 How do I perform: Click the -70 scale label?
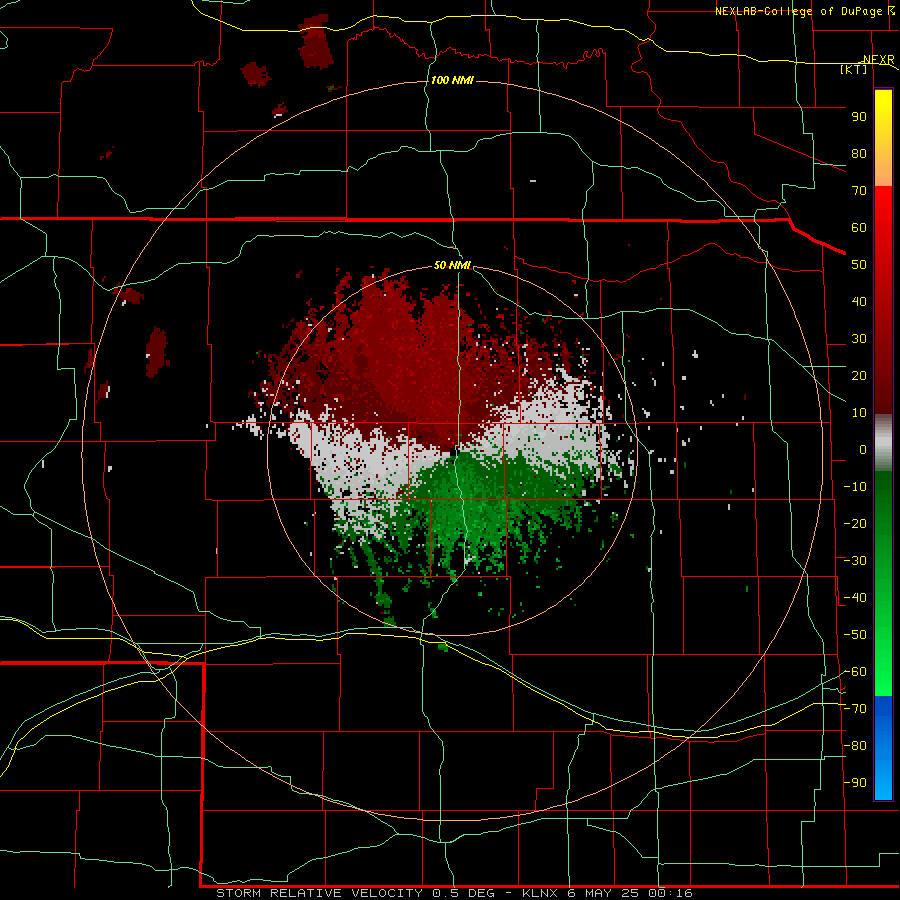click(x=855, y=709)
